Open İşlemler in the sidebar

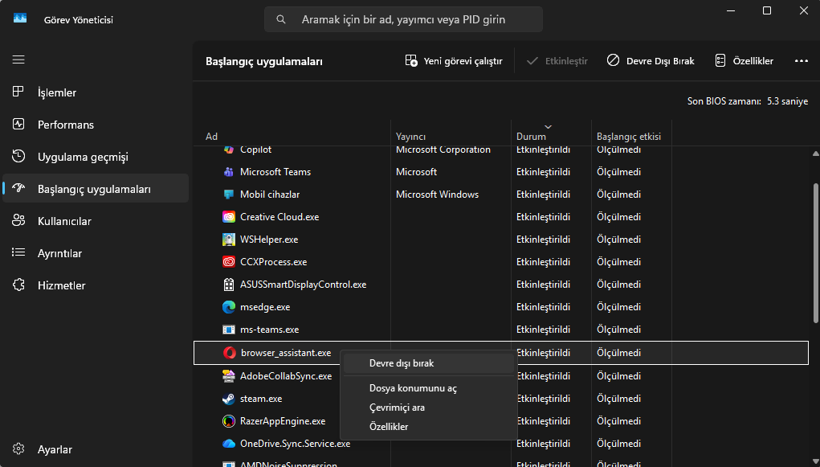pyautogui.click(x=57, y=93)
